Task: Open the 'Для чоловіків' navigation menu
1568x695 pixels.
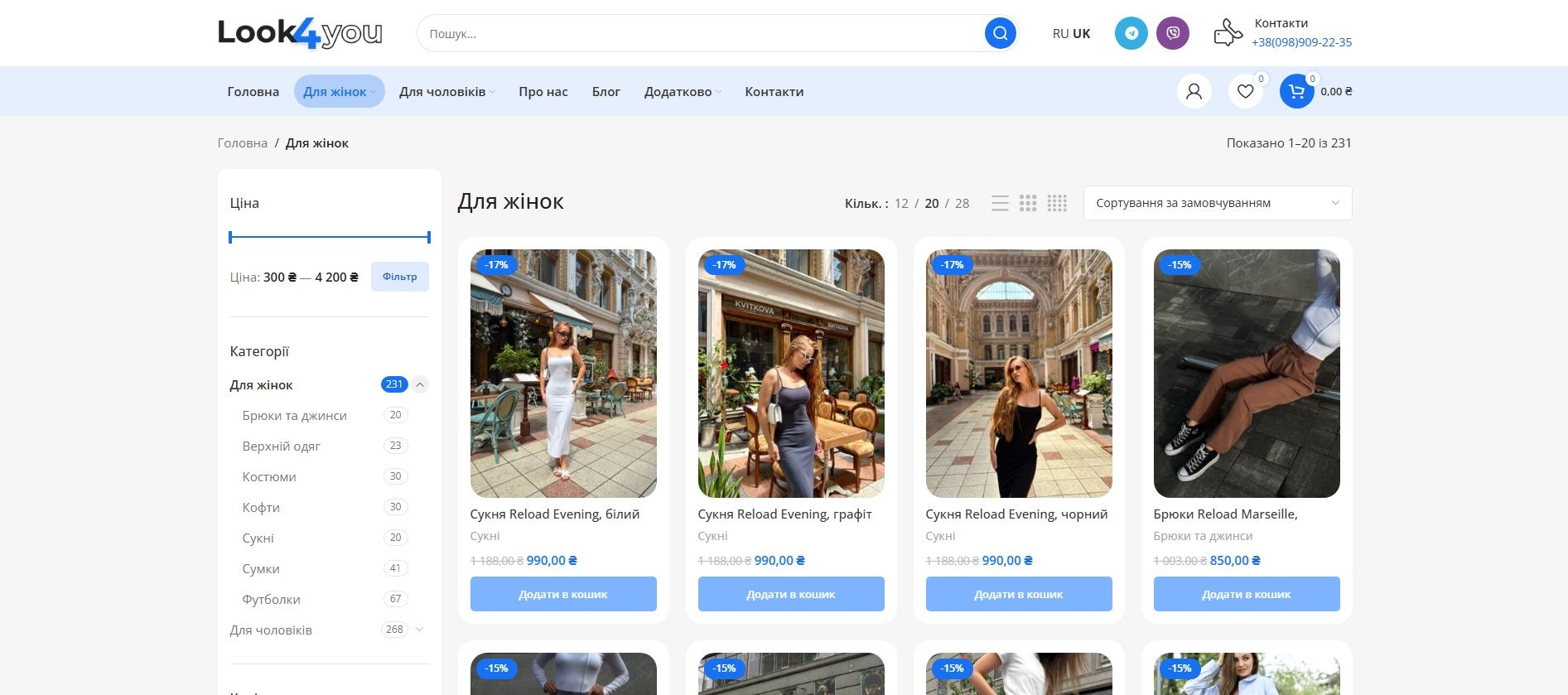Action: 447,91
